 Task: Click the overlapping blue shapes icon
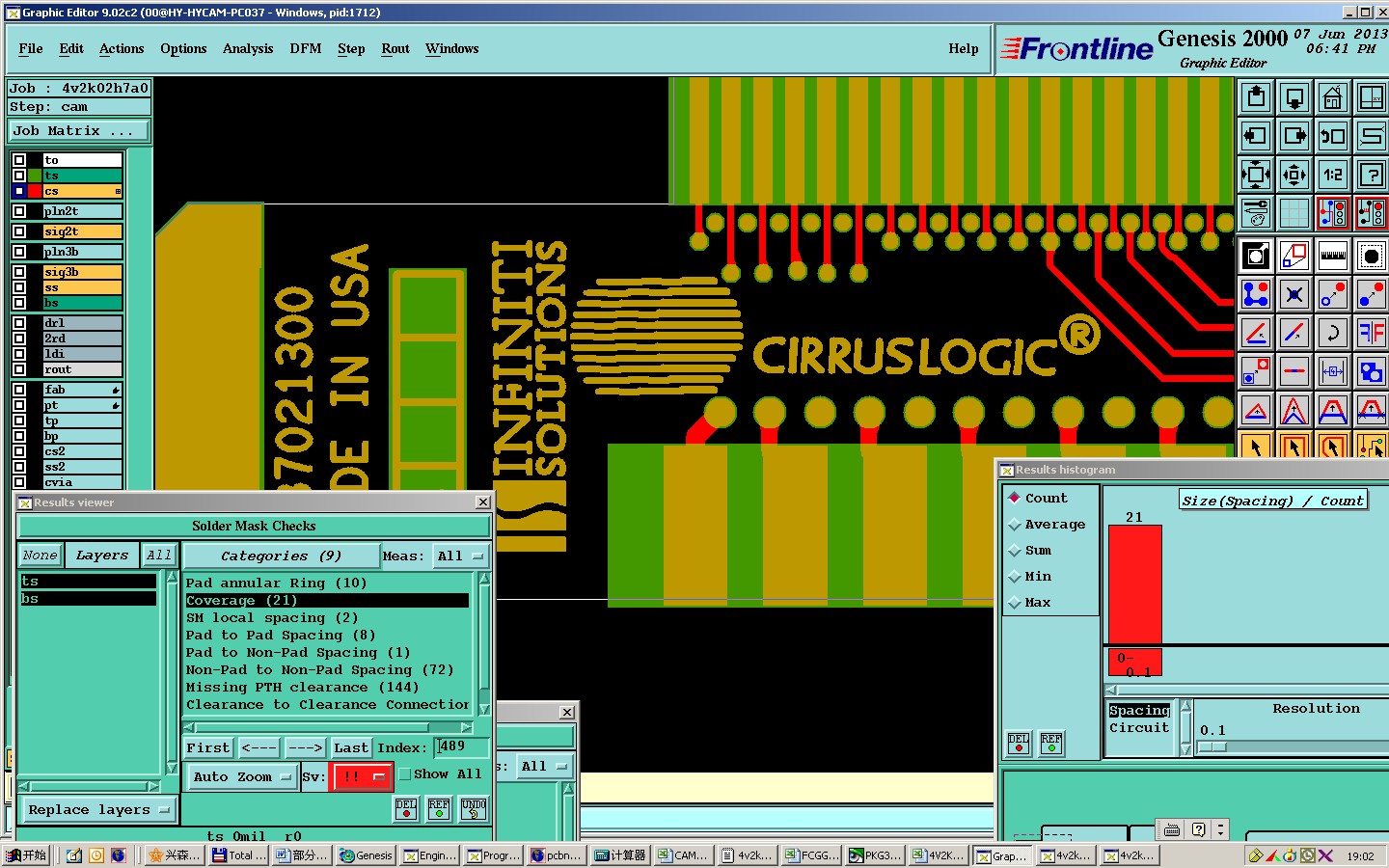pyautogui.click(x=1371, y=371)
